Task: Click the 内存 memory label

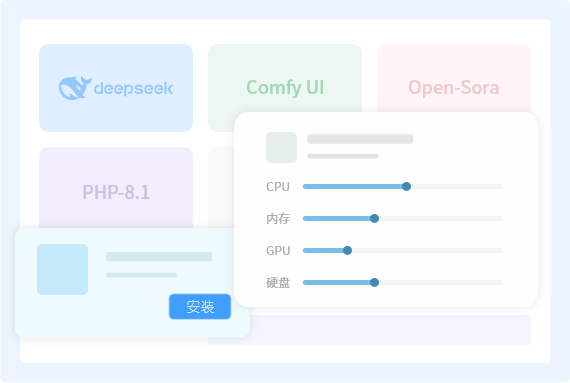Action: point(278,219)
